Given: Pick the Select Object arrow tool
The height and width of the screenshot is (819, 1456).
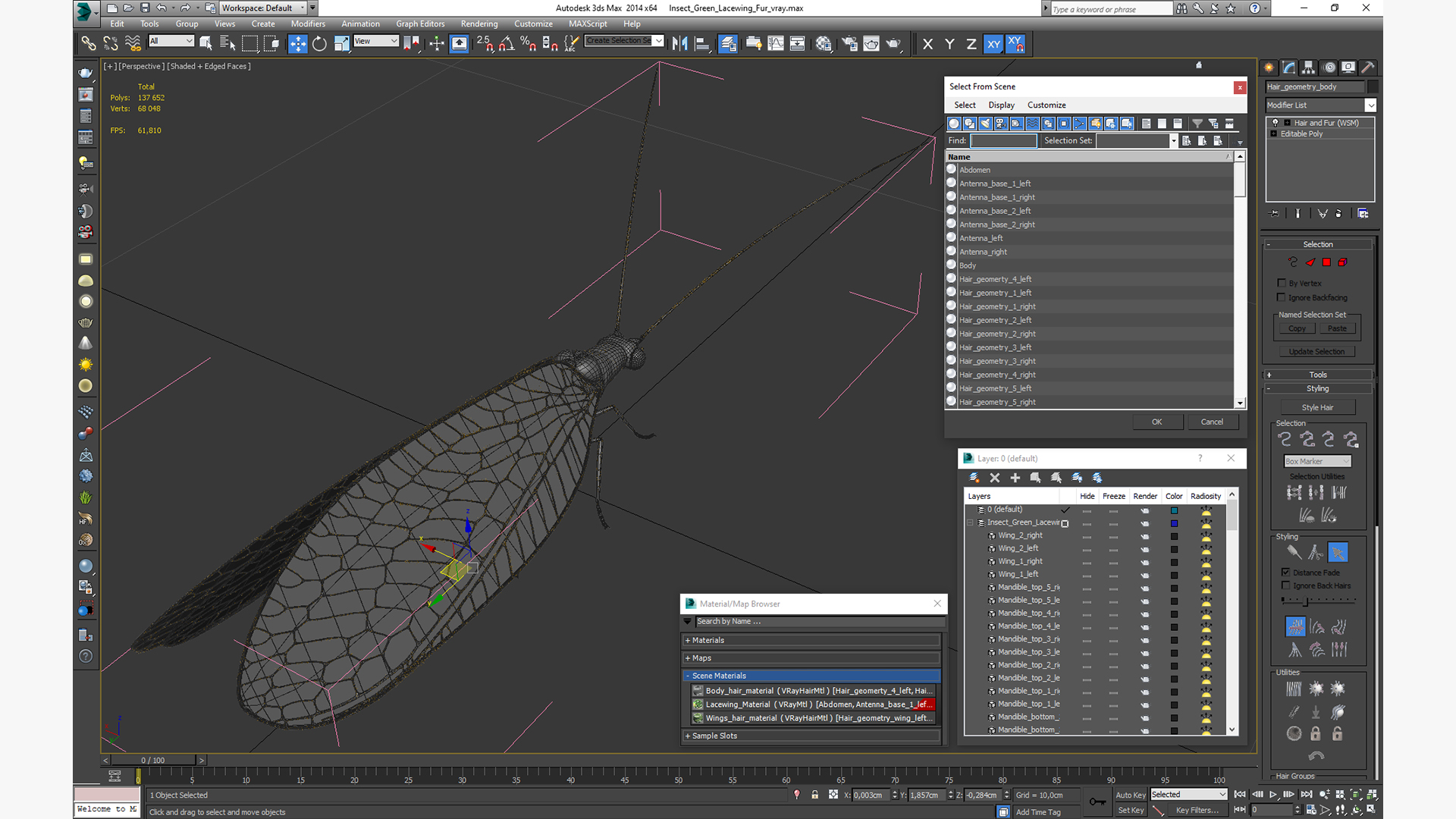Looking at the screenshot, I should coord(206,44).
